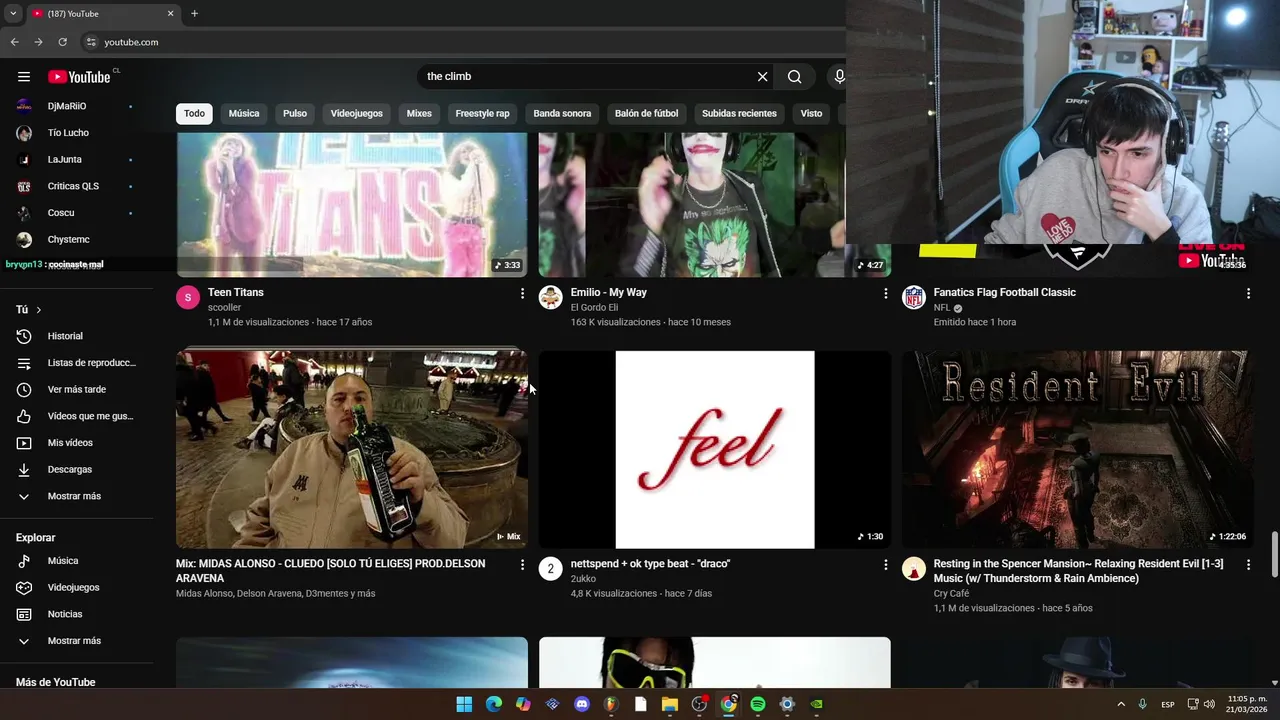Open options menu for Emilio - My Way video

pyautogui.click(x=885, y=293)
